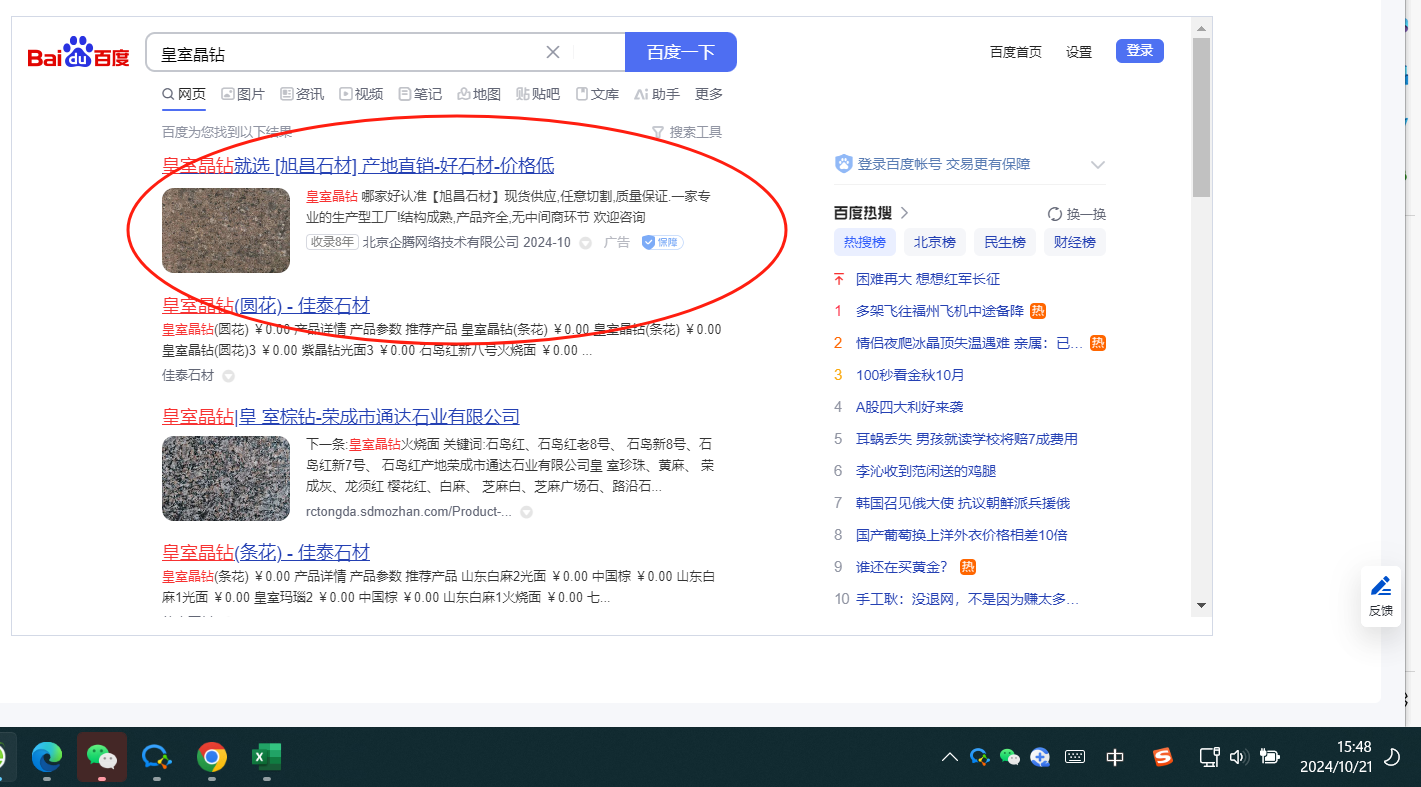Toggle the 中 input language indicator
Viewport: 1421px width, 787px height.
pyautogui.click(x=1115, y=757)
